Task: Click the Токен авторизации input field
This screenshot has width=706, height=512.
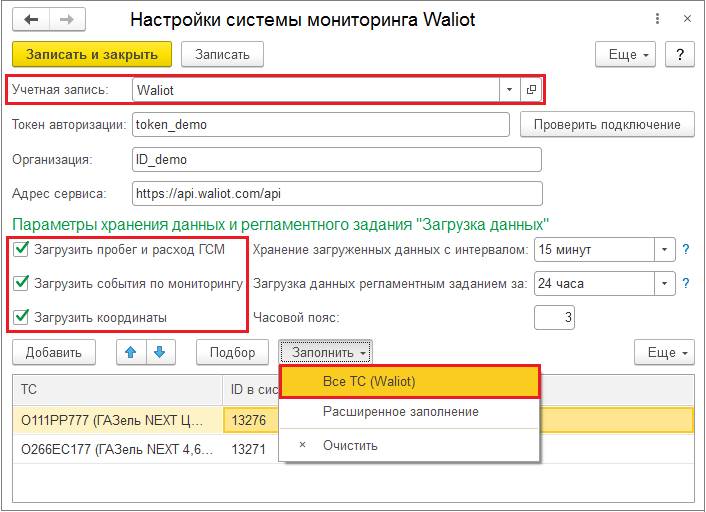Action: pos(320,124)
